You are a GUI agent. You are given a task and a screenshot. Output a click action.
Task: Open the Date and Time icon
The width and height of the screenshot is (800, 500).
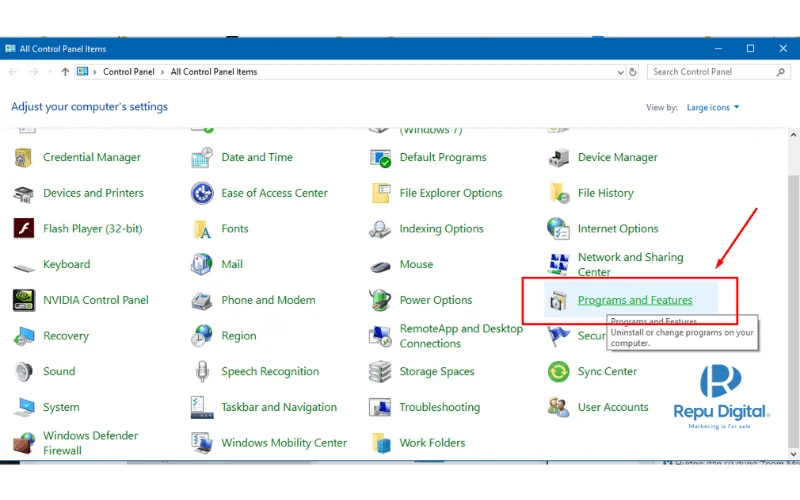coord(202,158)
